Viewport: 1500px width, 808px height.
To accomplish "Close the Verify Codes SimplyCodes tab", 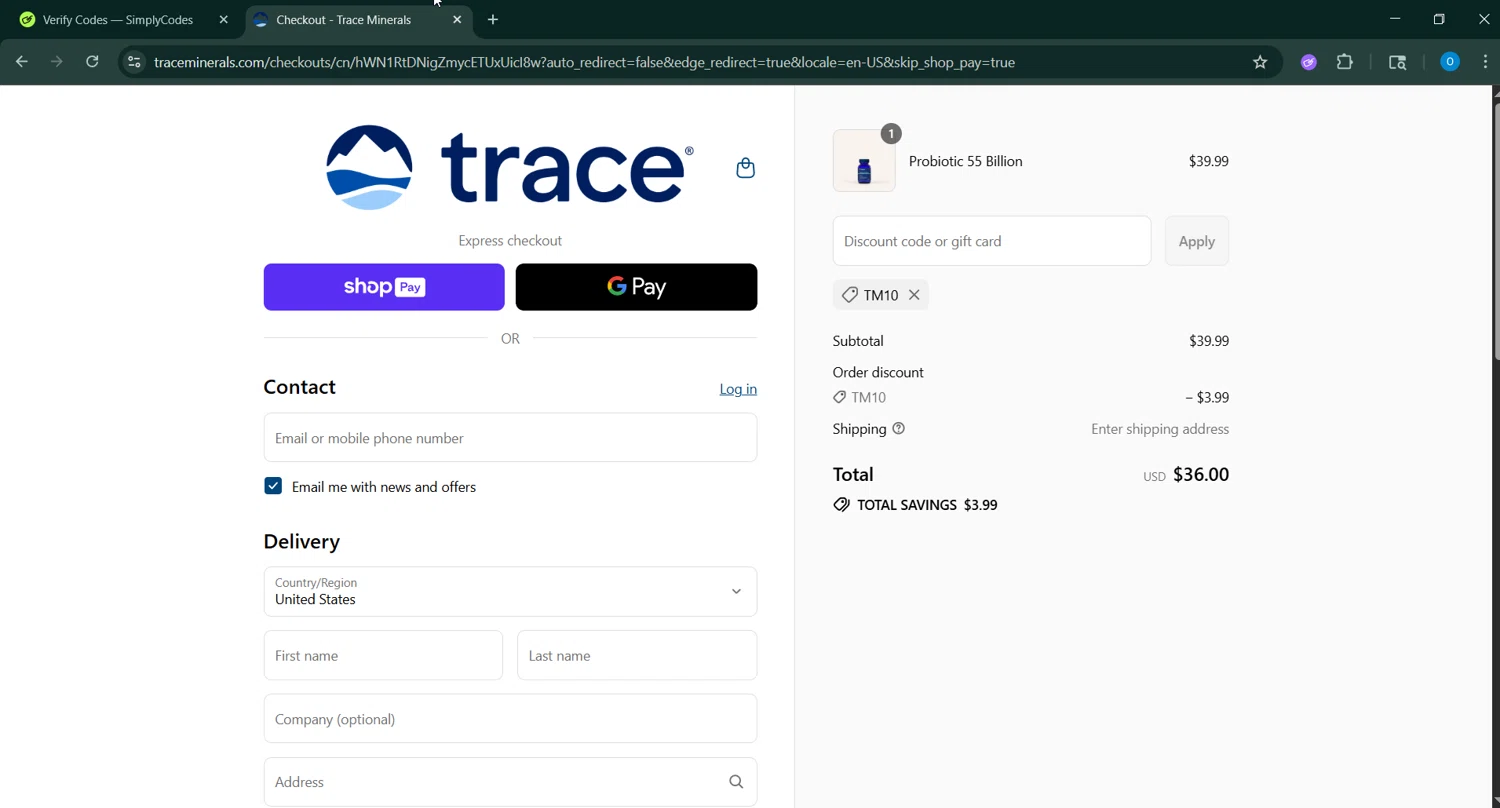I will click(223, 20).
